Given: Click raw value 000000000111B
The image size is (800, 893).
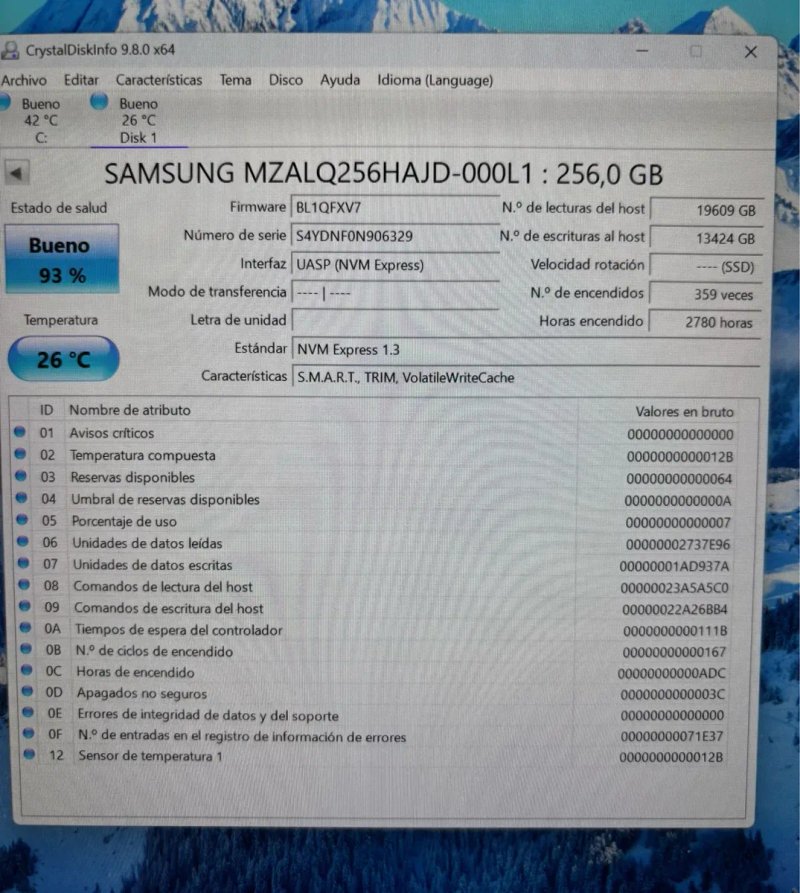Looking at the screenshot, I should pyautogui.click(x=675, y=631).
